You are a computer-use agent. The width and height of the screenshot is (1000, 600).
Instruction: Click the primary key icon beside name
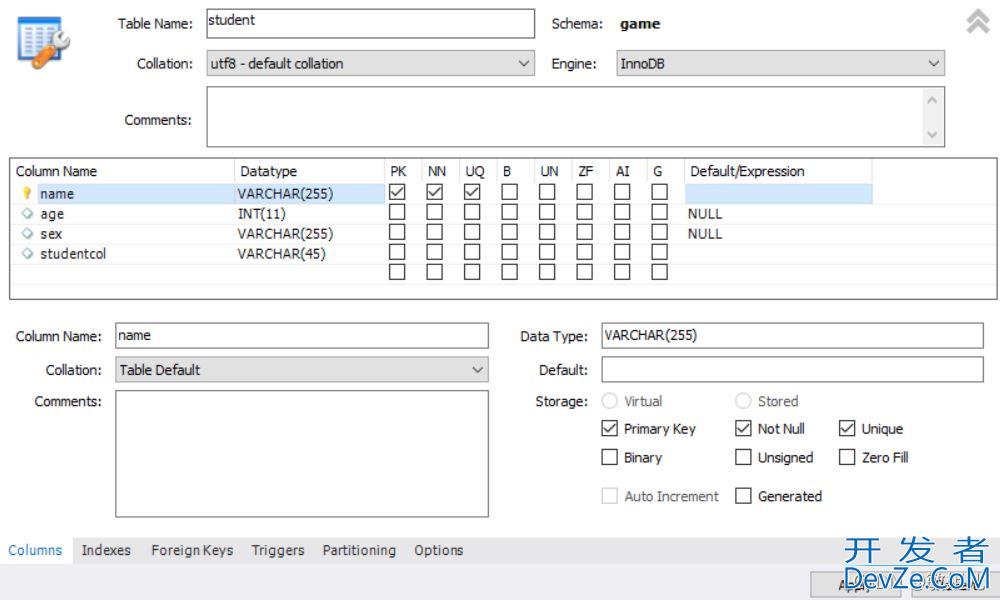pos(27,193)
